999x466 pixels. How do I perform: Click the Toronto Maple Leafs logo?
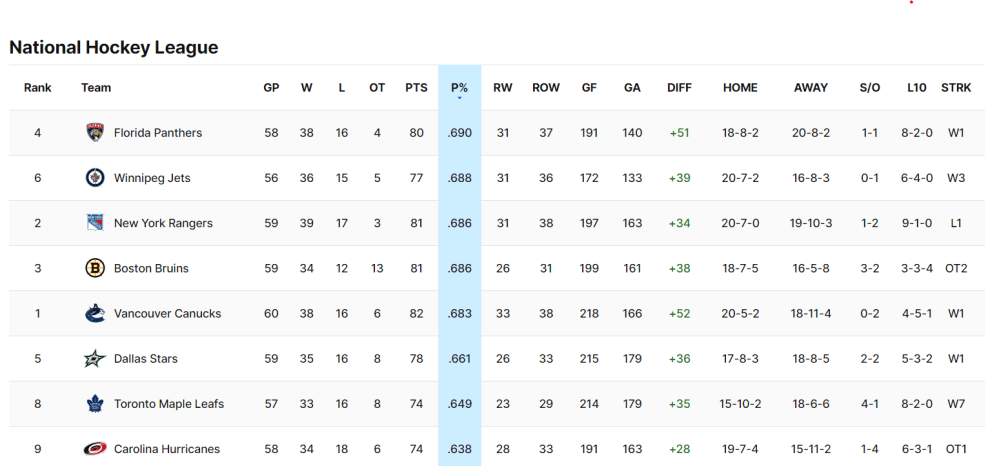tap(95, 404)
